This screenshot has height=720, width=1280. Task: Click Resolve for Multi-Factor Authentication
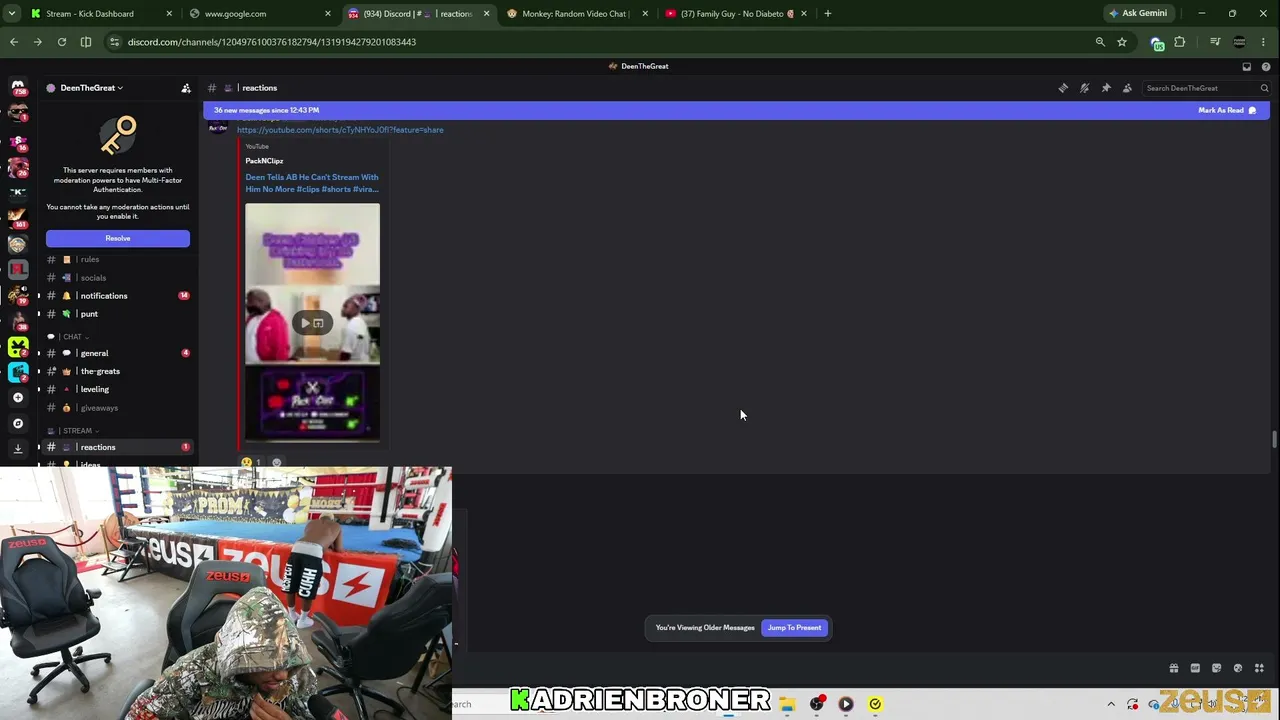(x=118, y=238)
